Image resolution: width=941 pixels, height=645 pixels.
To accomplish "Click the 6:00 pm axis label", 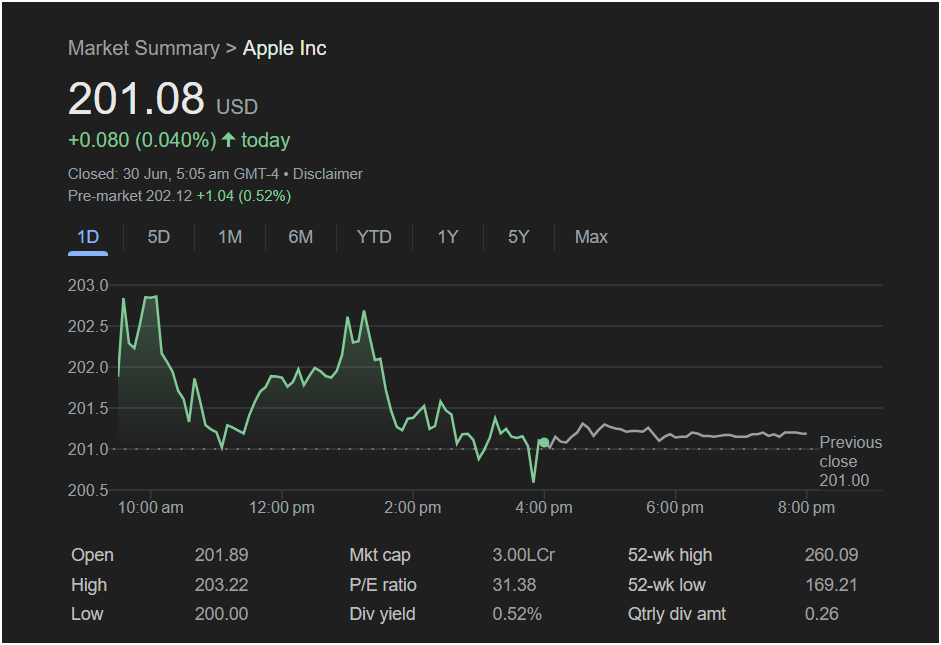I will 675,508.
